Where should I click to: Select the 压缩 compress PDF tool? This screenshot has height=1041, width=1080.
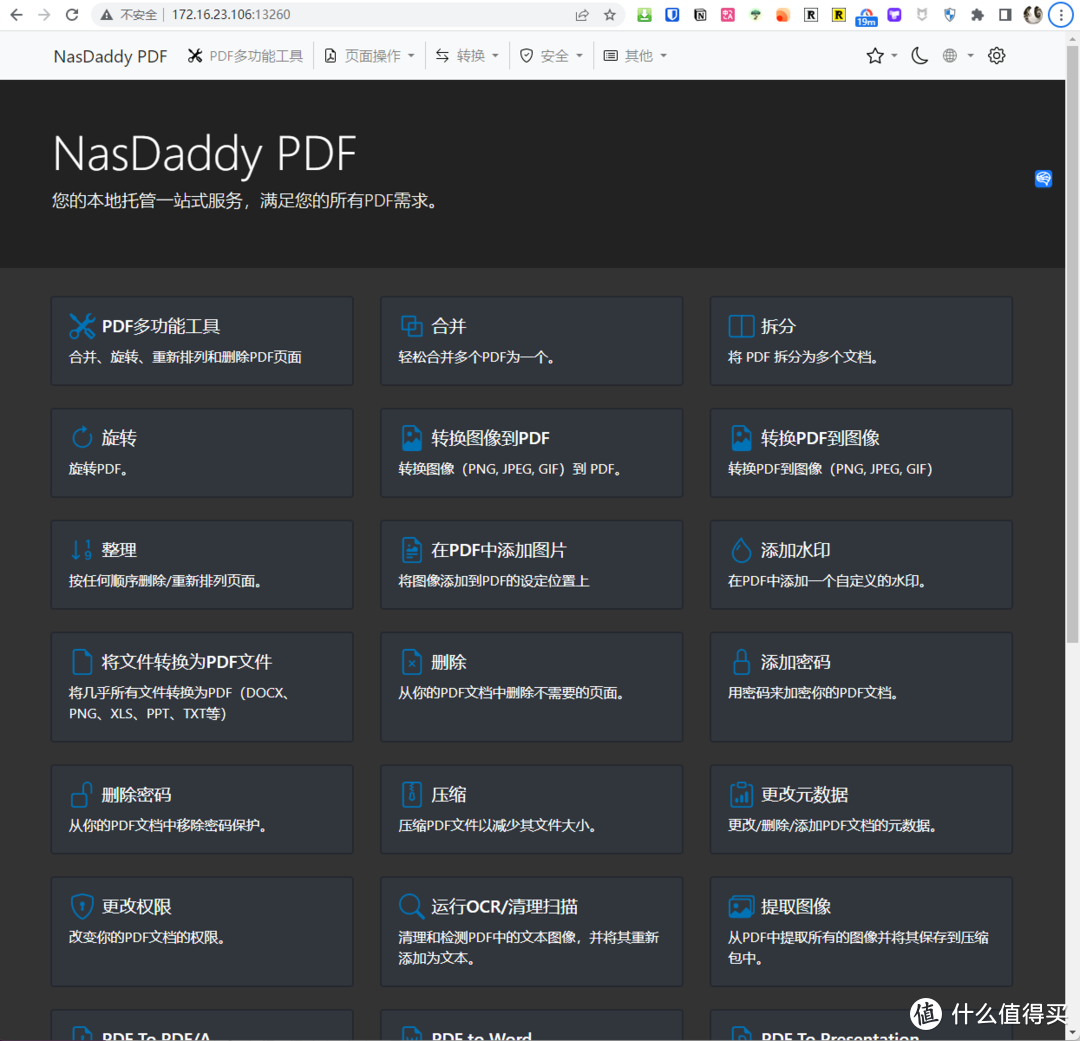click(531, 808)
